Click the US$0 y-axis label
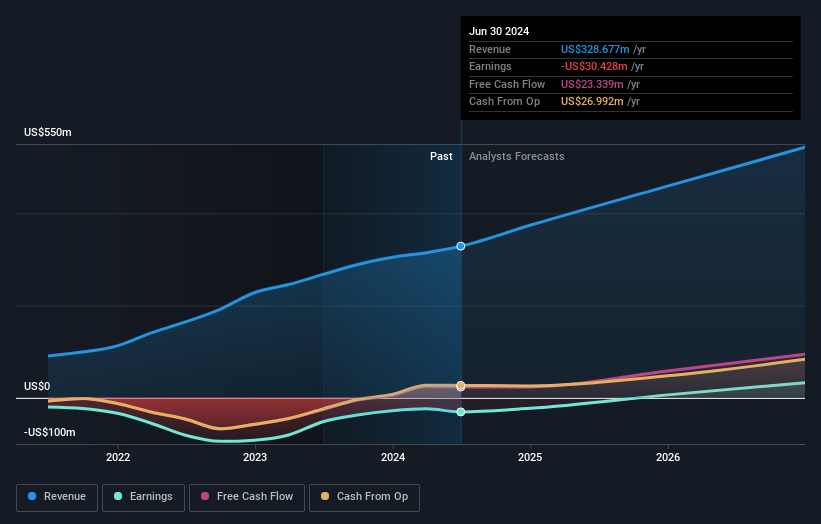 click(37, 386)
